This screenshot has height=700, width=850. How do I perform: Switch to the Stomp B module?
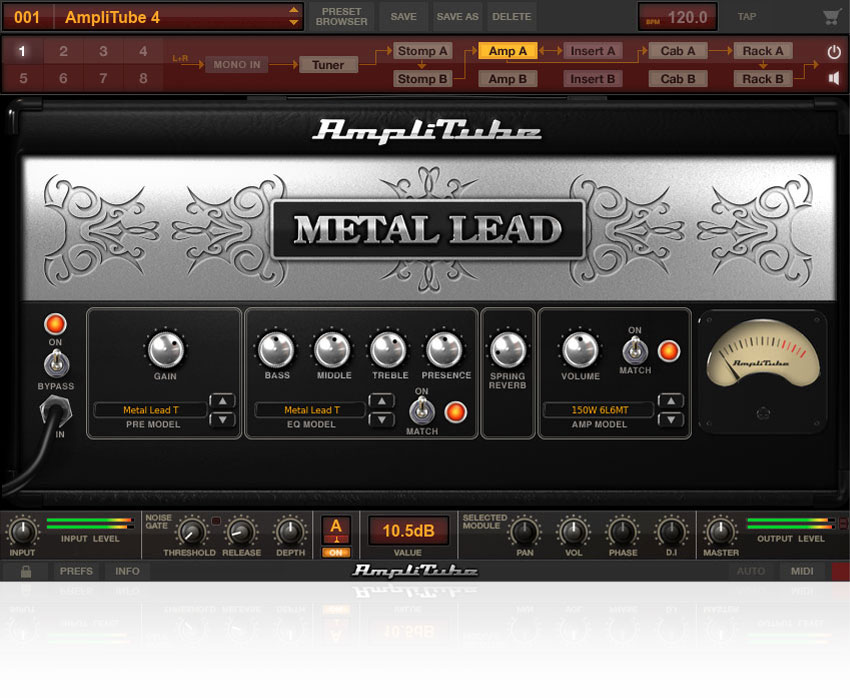(x=422, y=79)
